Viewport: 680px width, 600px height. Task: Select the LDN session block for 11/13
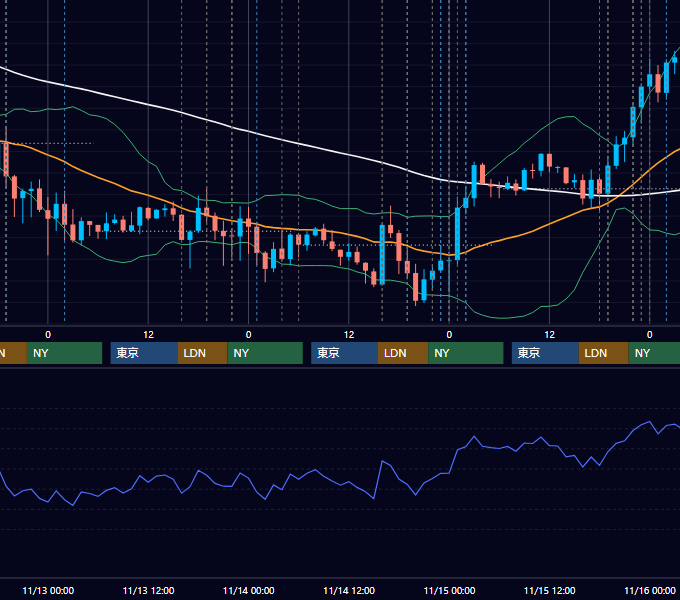tap(203, 353)
